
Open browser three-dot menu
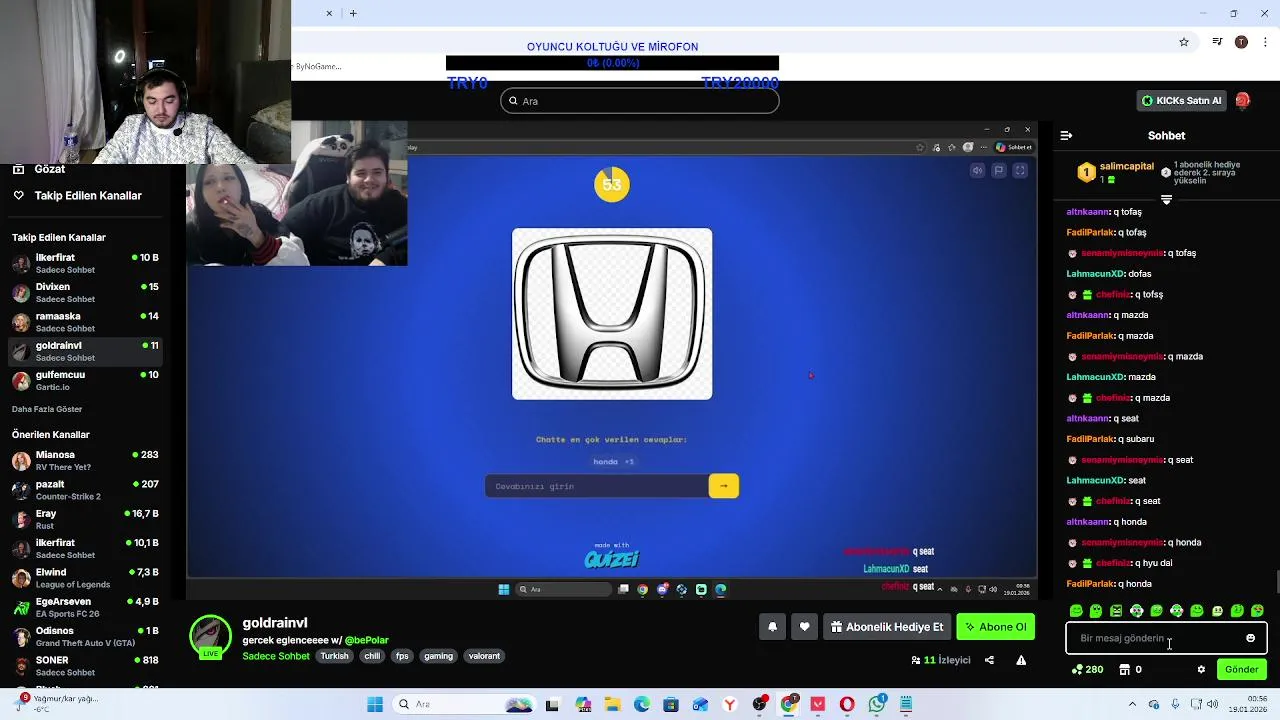(x=1264, y=42)
